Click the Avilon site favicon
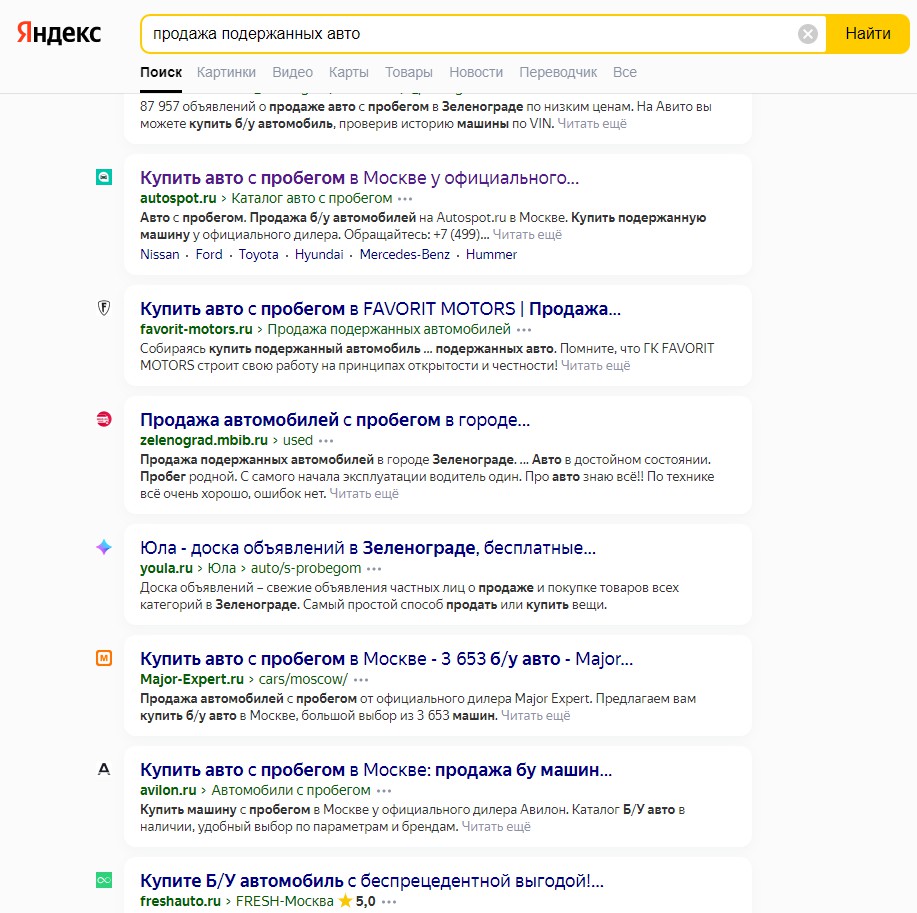 (x=103, y=769)
